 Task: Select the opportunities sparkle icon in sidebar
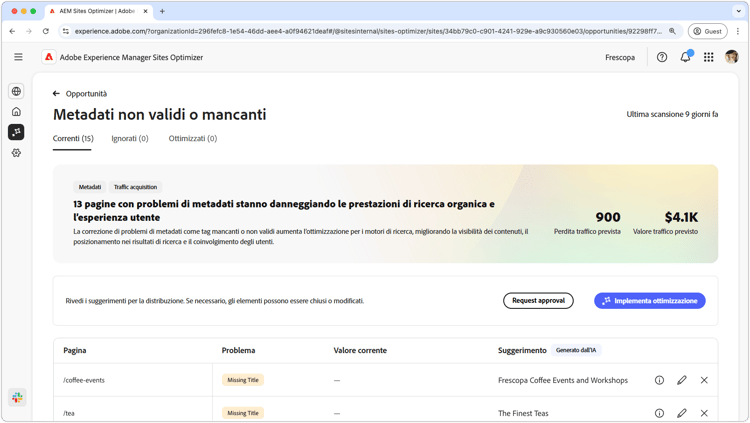coord(16,132)
